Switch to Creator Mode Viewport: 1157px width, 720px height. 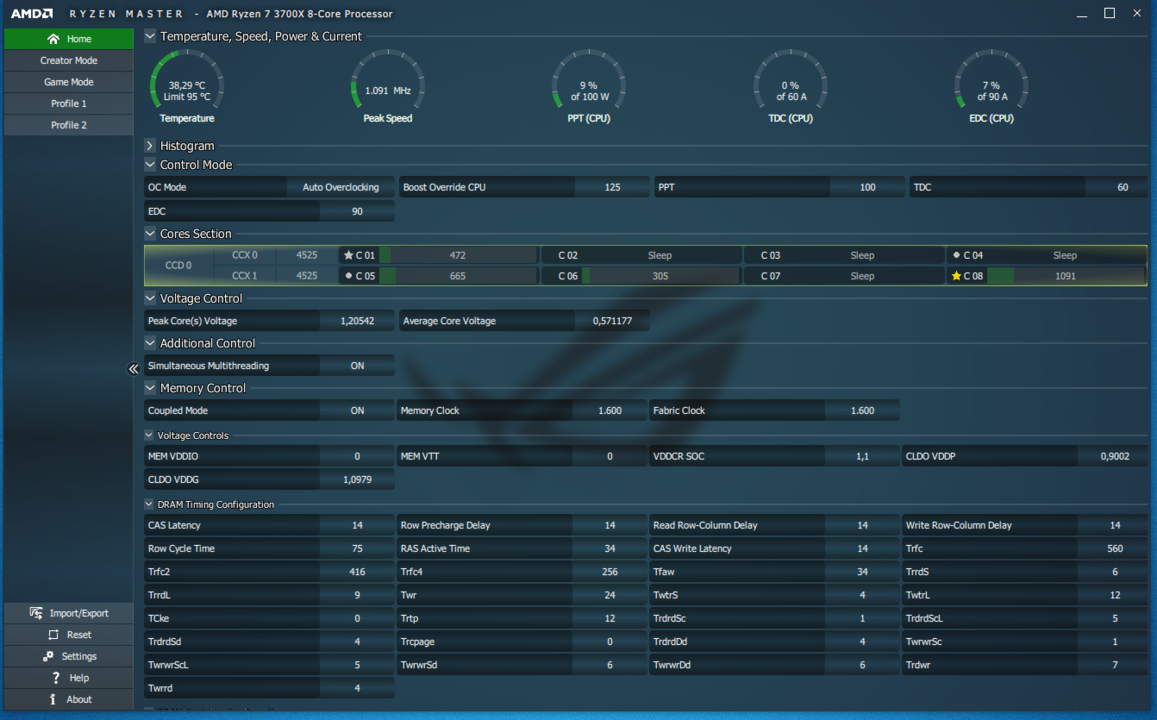click(69, 60)
